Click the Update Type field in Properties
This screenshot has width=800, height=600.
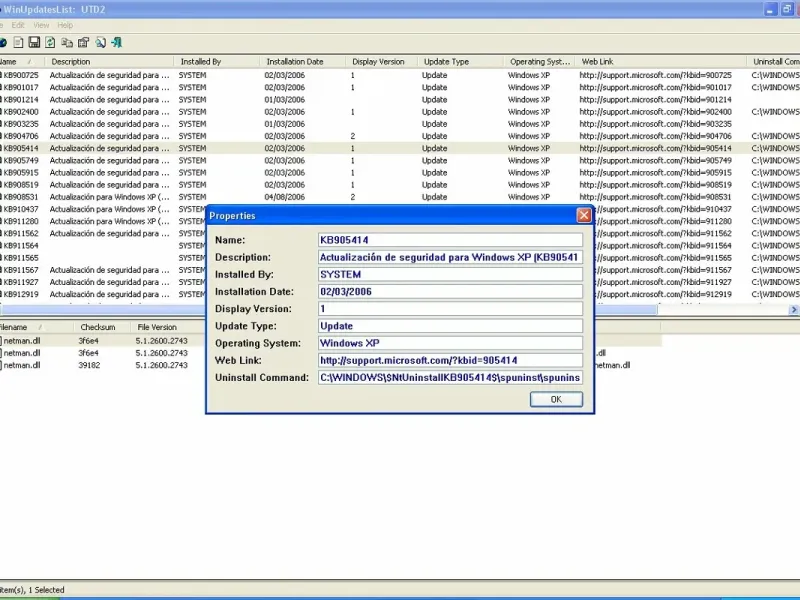(x=450, y=326)
